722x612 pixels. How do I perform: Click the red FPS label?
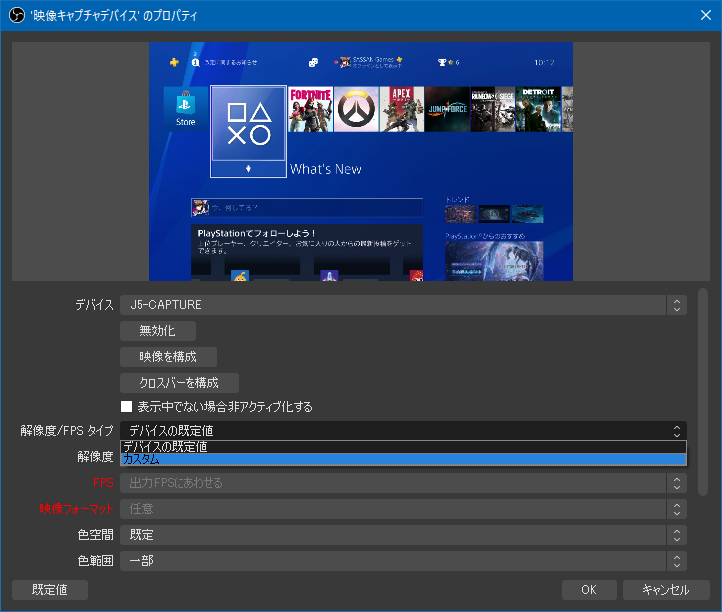[103, 483]
